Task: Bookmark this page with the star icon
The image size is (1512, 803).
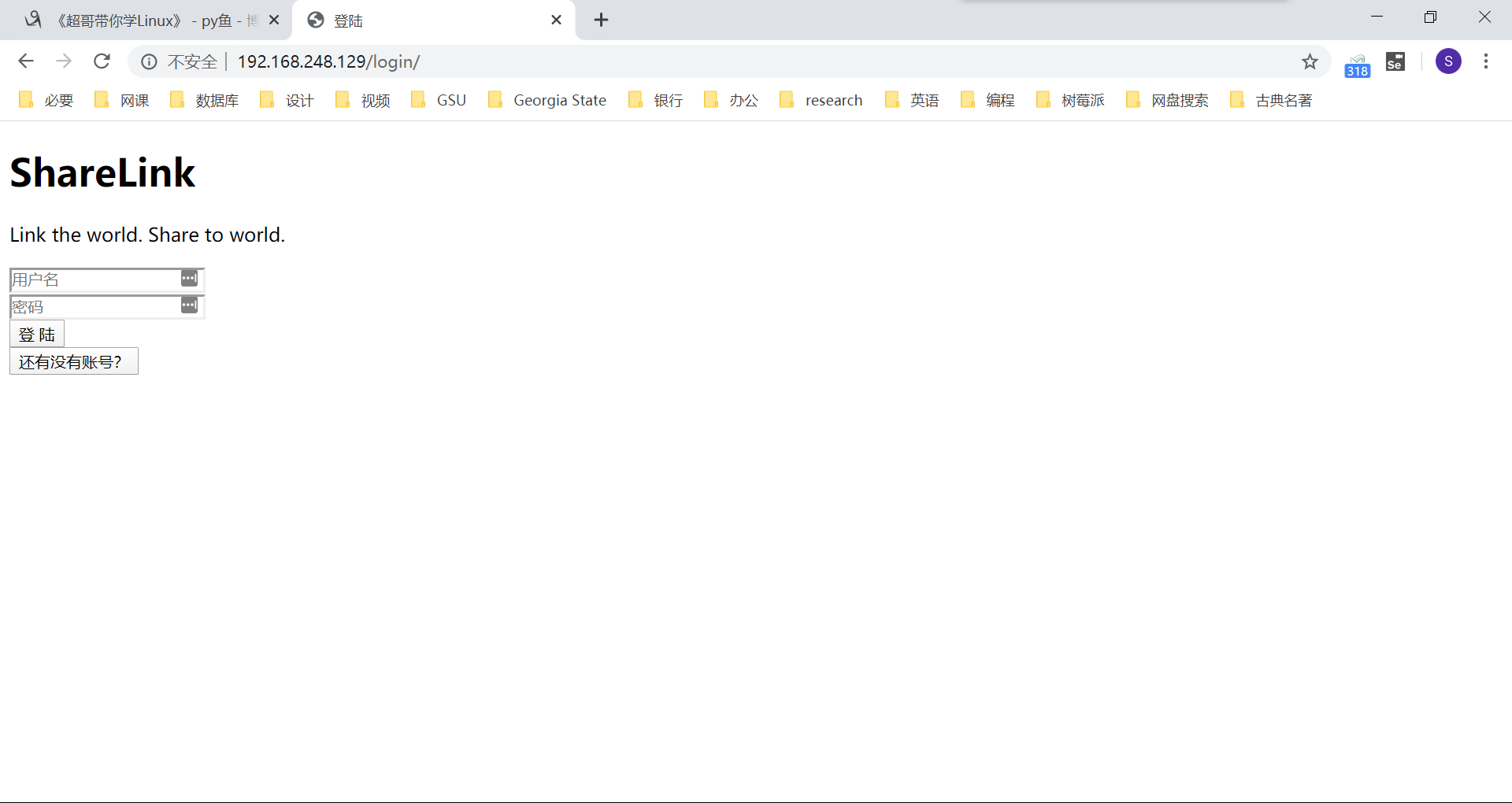Action: click(x=1310, y=61)
